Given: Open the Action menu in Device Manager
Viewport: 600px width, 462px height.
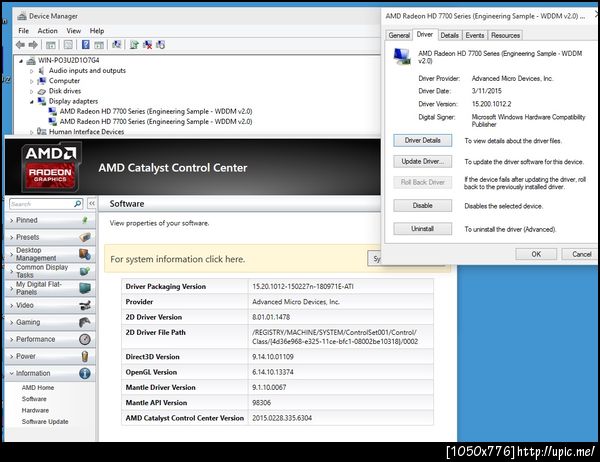Looking at the screenshot, I should [x=47, y=31].
